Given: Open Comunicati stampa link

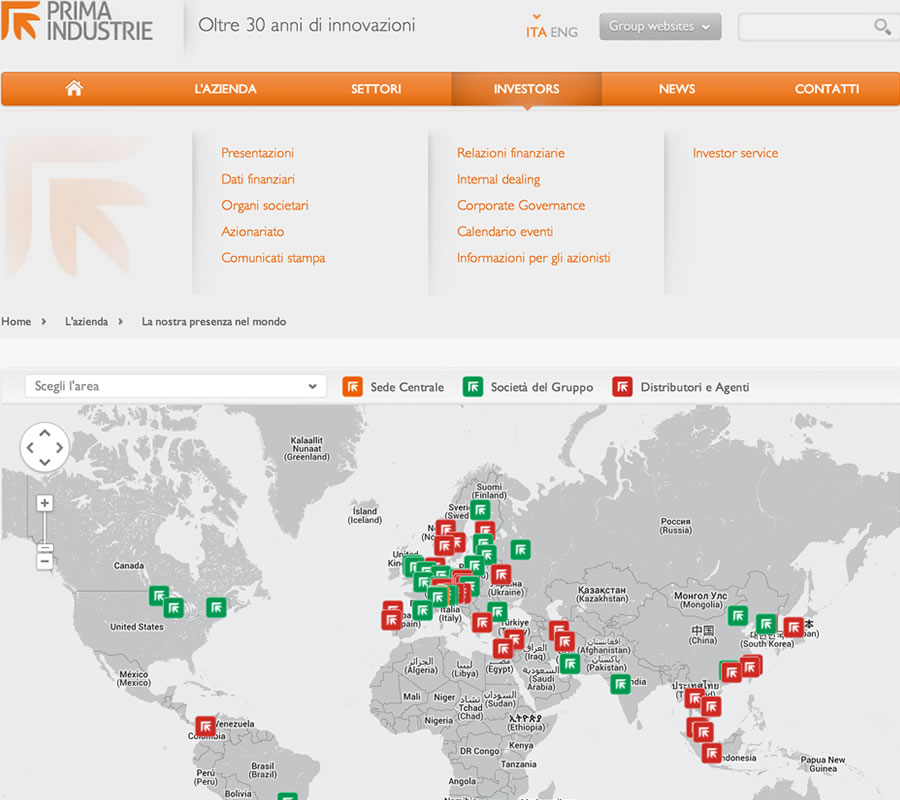Looking at the screenshot, I should point(273,258).
